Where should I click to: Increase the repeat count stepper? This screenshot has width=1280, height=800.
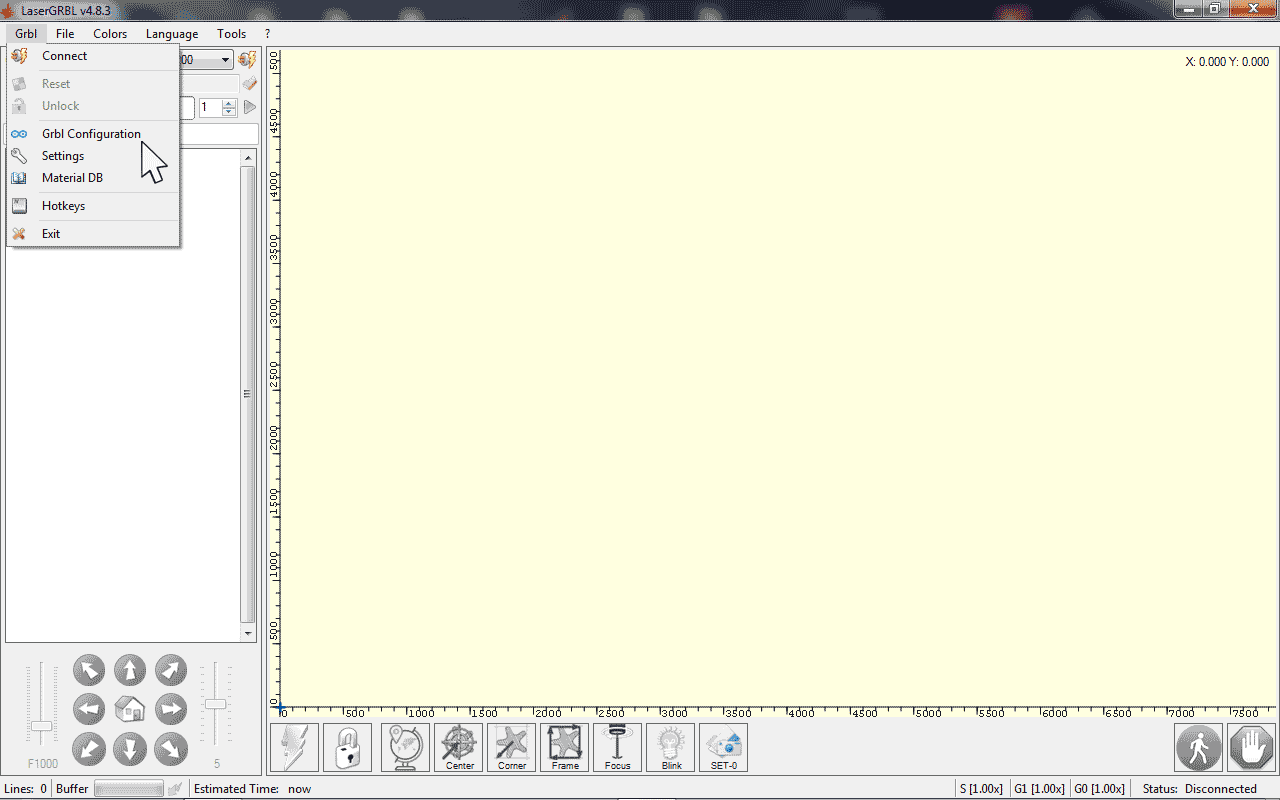click(x=229, y=103)
